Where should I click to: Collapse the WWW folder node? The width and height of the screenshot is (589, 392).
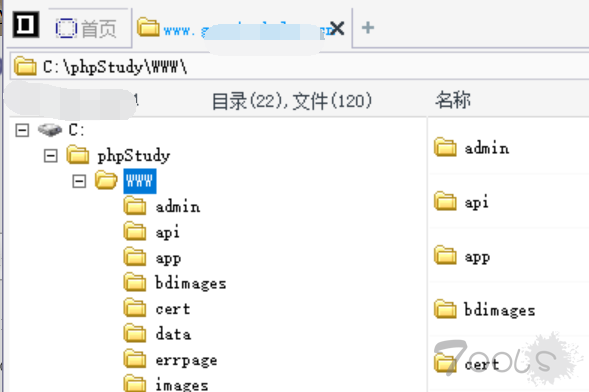coord(79,181)
